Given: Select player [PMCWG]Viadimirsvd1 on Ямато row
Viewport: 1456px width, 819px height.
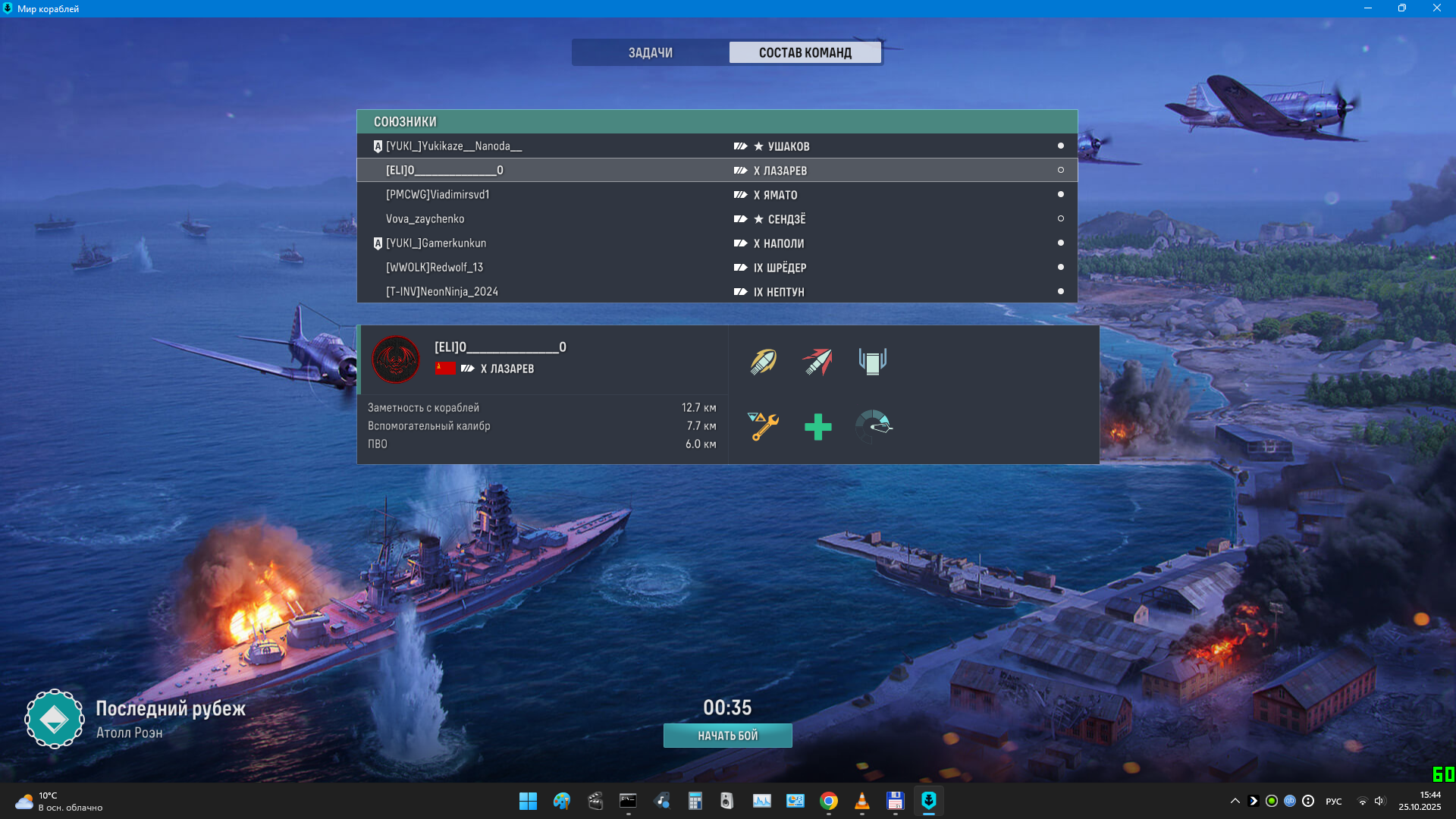Looking at the screenshot, I should click(438, 195).
